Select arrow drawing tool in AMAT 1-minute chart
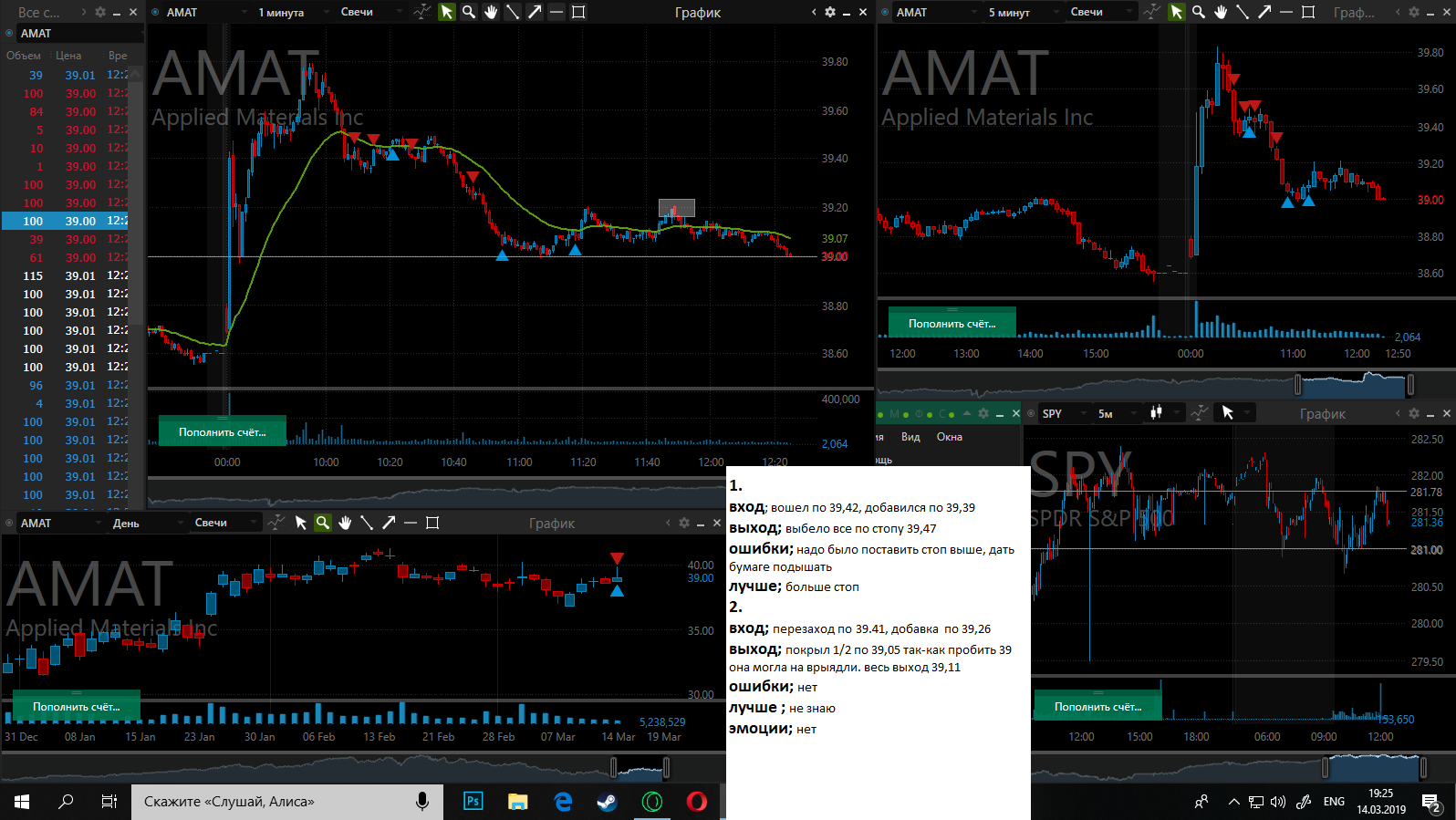1456x820 pixels. [x=535, y=12]
